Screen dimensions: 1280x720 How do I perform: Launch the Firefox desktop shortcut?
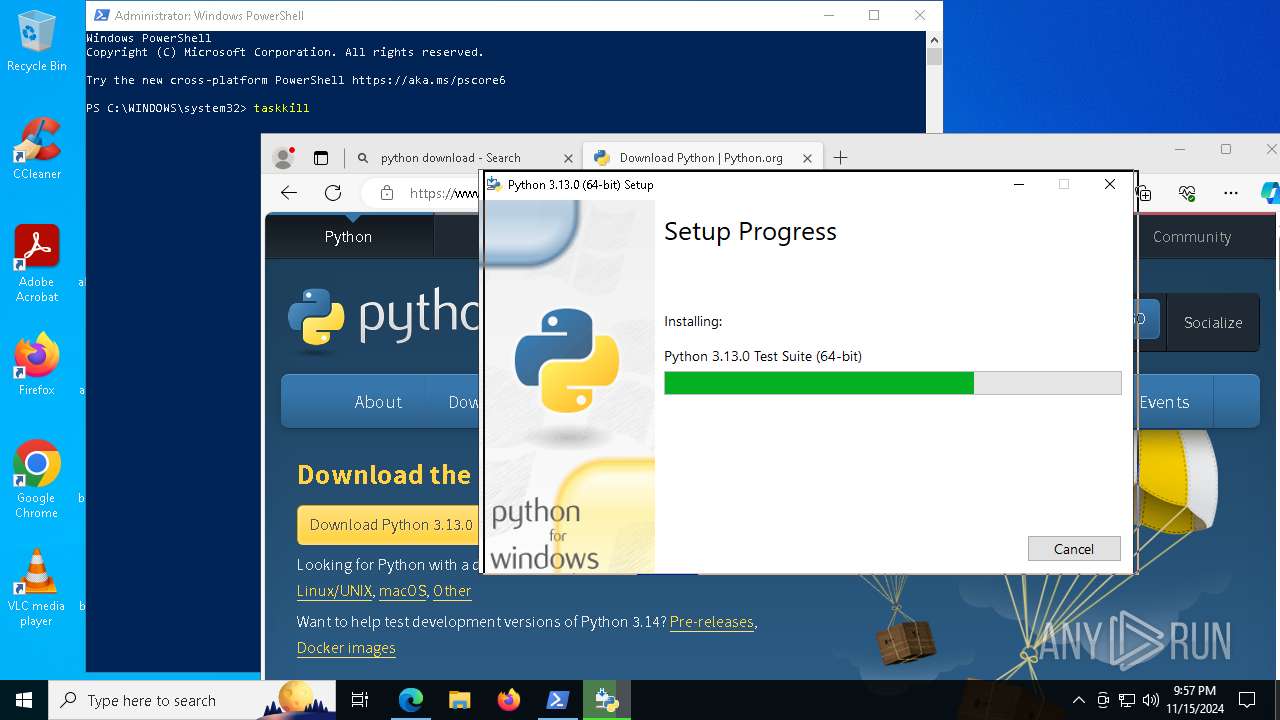(37, 365)
